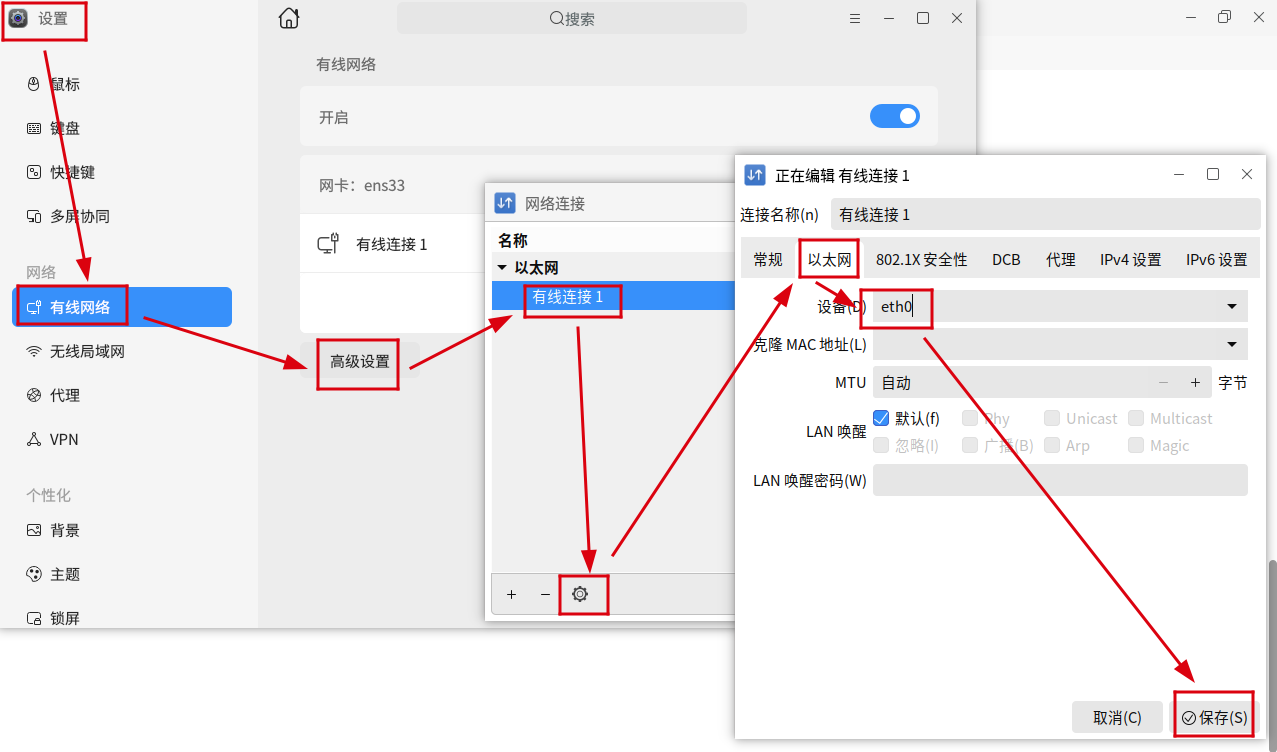This screenshot has width=1277, height=752.
Task: Expand the 设备(D) device dropdown arrow
Action: [x=1232, y=307]
